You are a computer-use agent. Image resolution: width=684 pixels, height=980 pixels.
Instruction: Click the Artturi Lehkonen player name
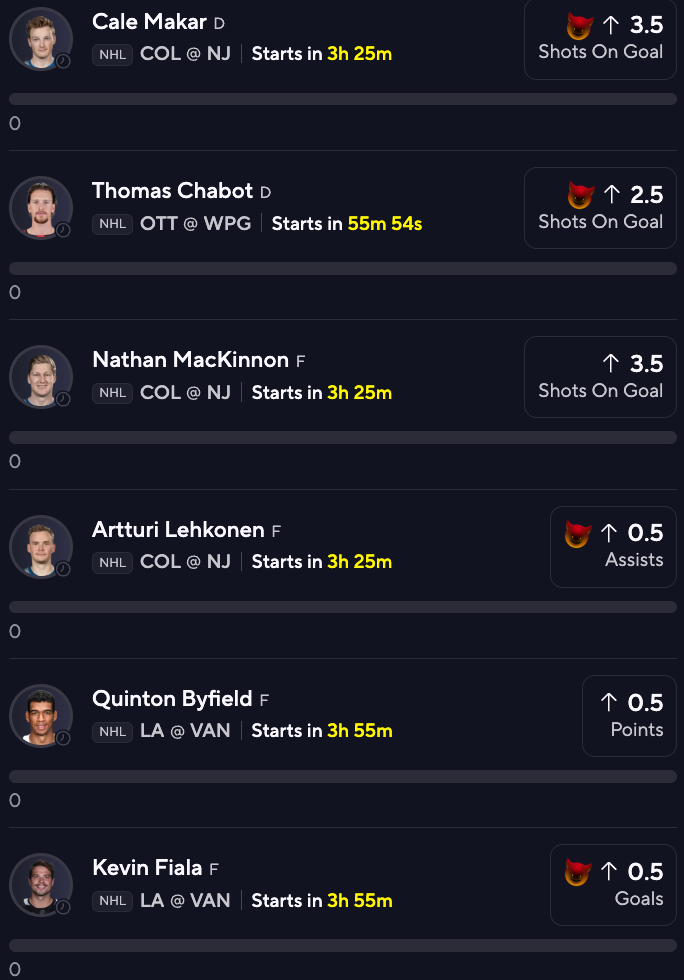tap(178, 530)
